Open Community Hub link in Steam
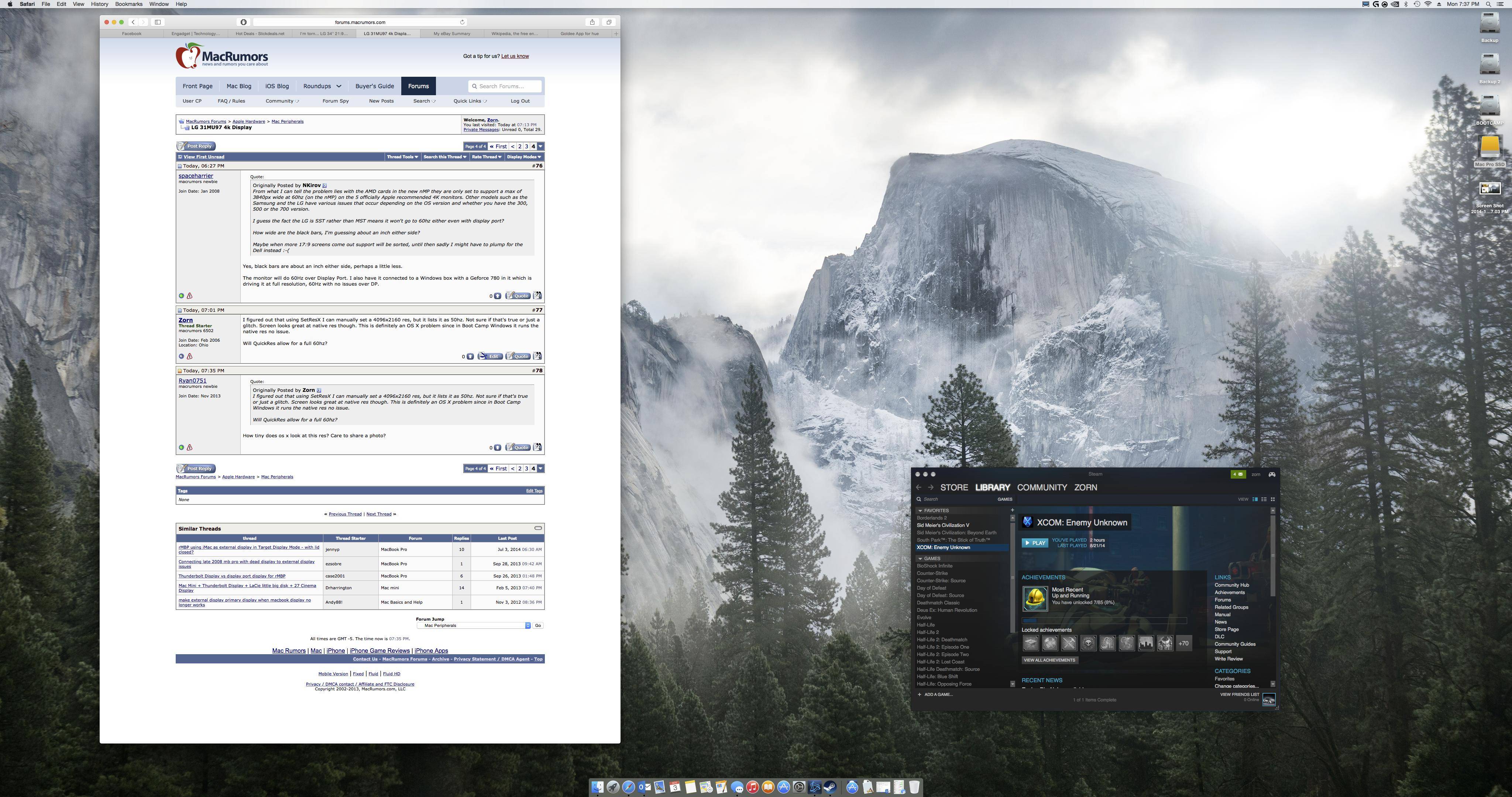1512x797 pixels. tap(1231, 585)
